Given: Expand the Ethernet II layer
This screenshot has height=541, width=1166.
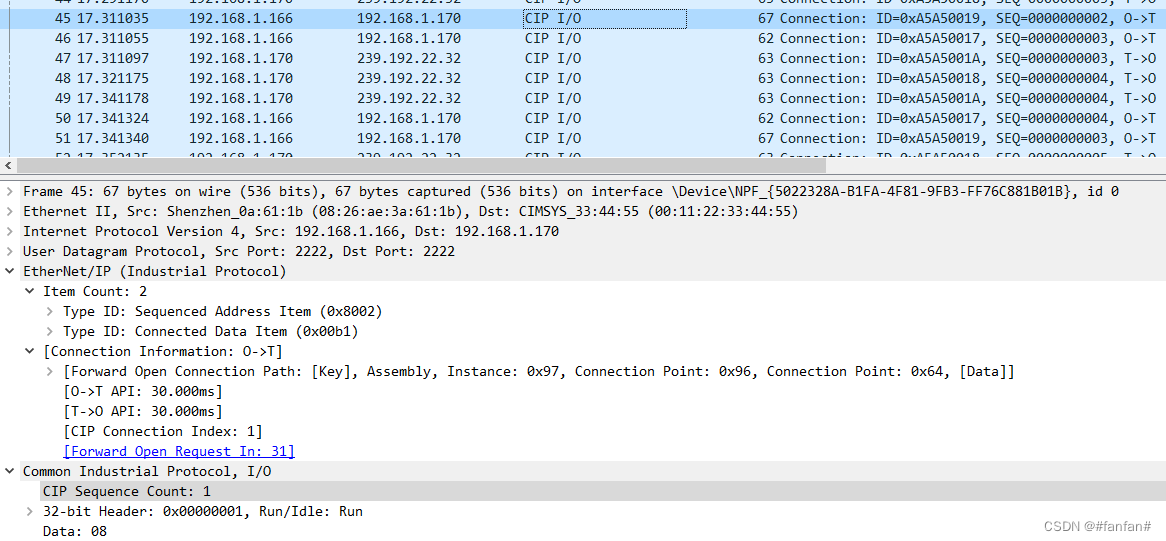Looking at the screenshot, I should click(9, 212).
